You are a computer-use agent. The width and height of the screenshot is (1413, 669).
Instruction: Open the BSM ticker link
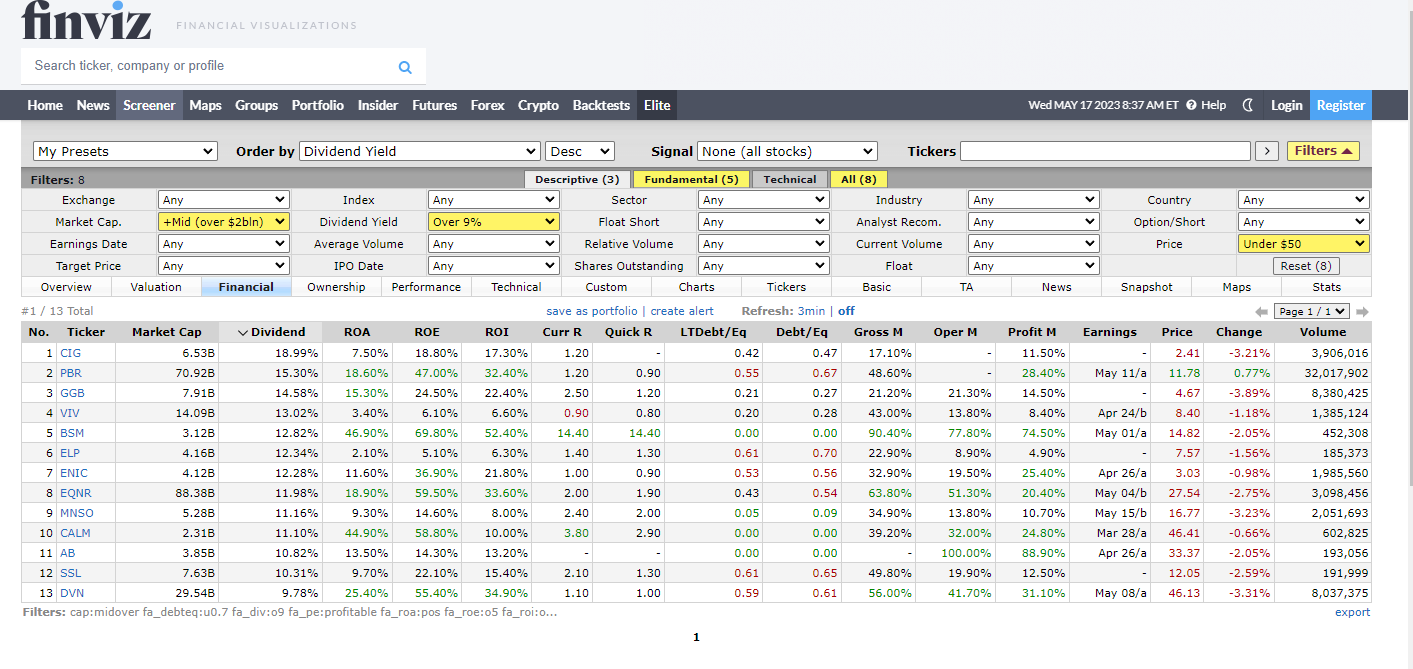tap(72, 433)
